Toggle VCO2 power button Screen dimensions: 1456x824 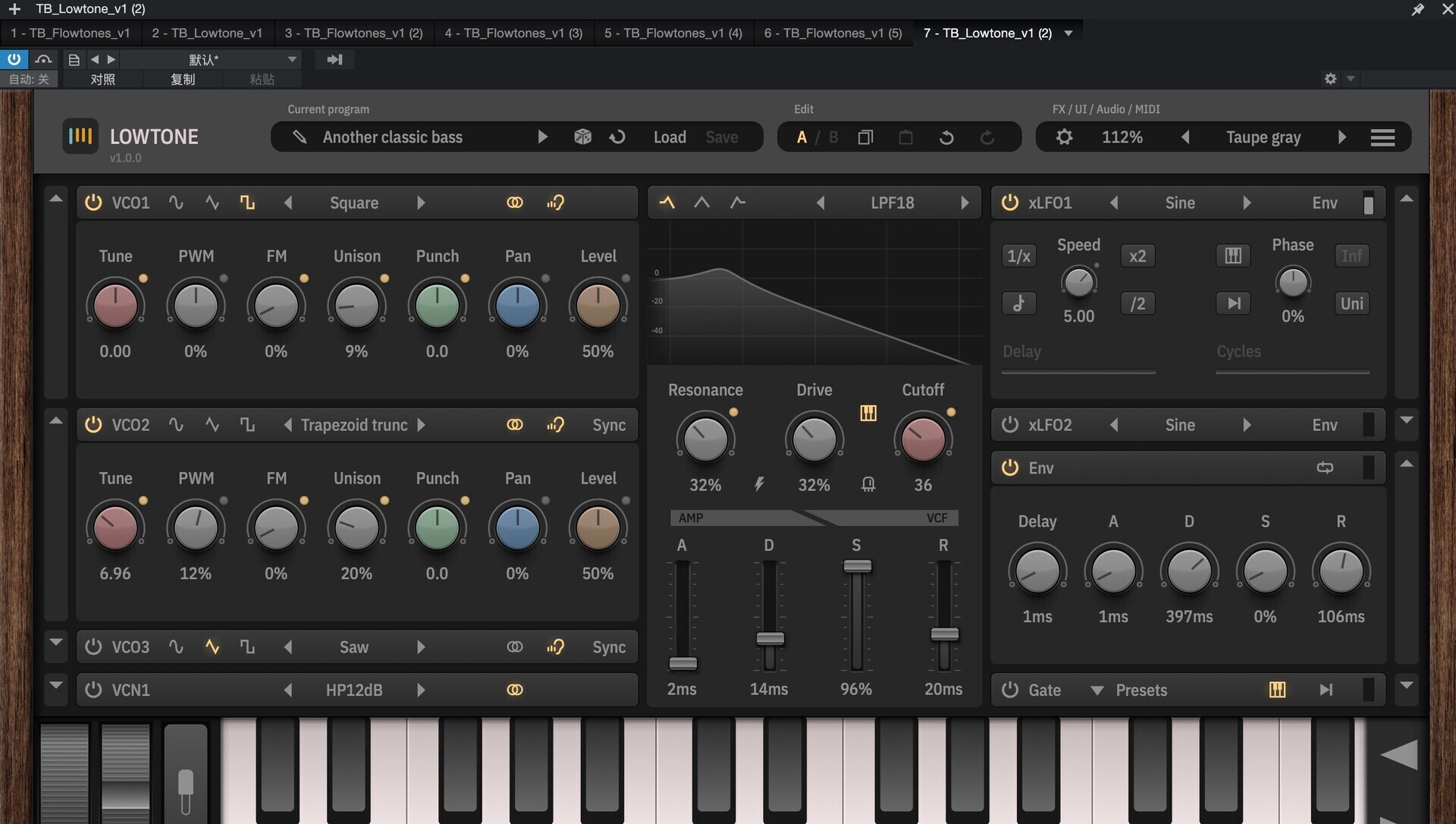click(x=93, y=425)
